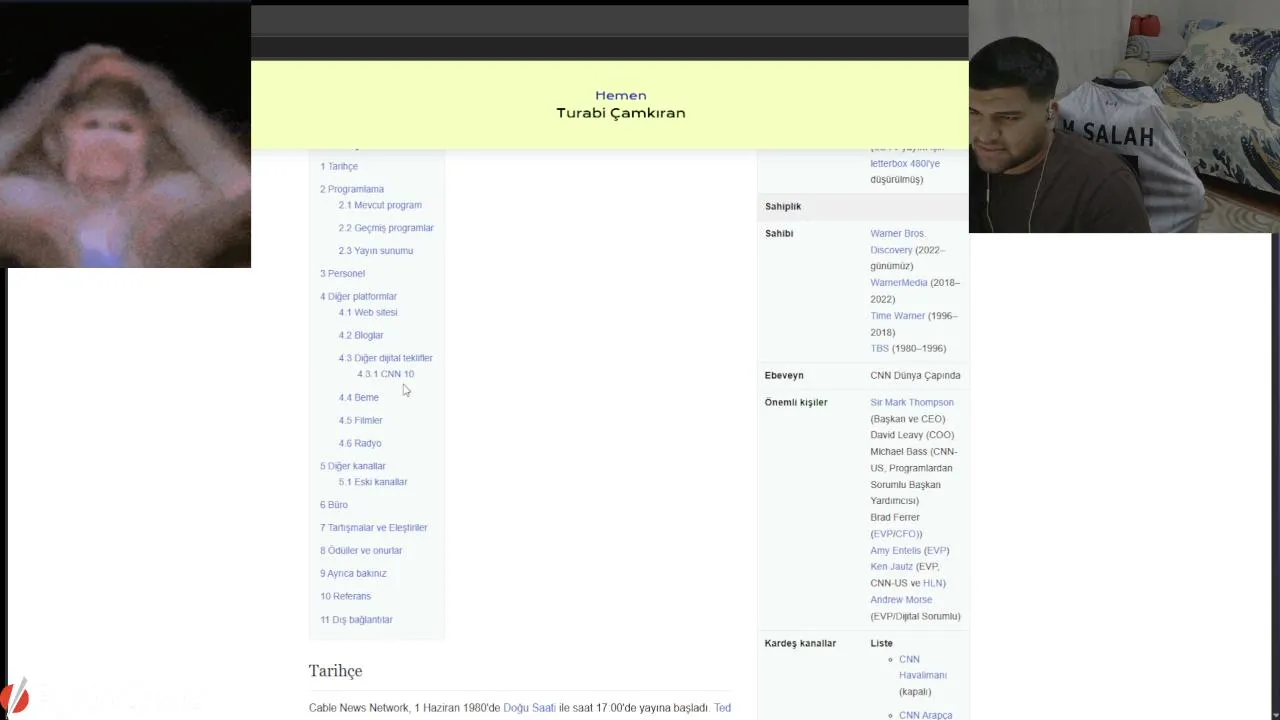Follow the TBS owner link
The width and height of the screenshot is (1280, 720).
(x=879, y=348)
